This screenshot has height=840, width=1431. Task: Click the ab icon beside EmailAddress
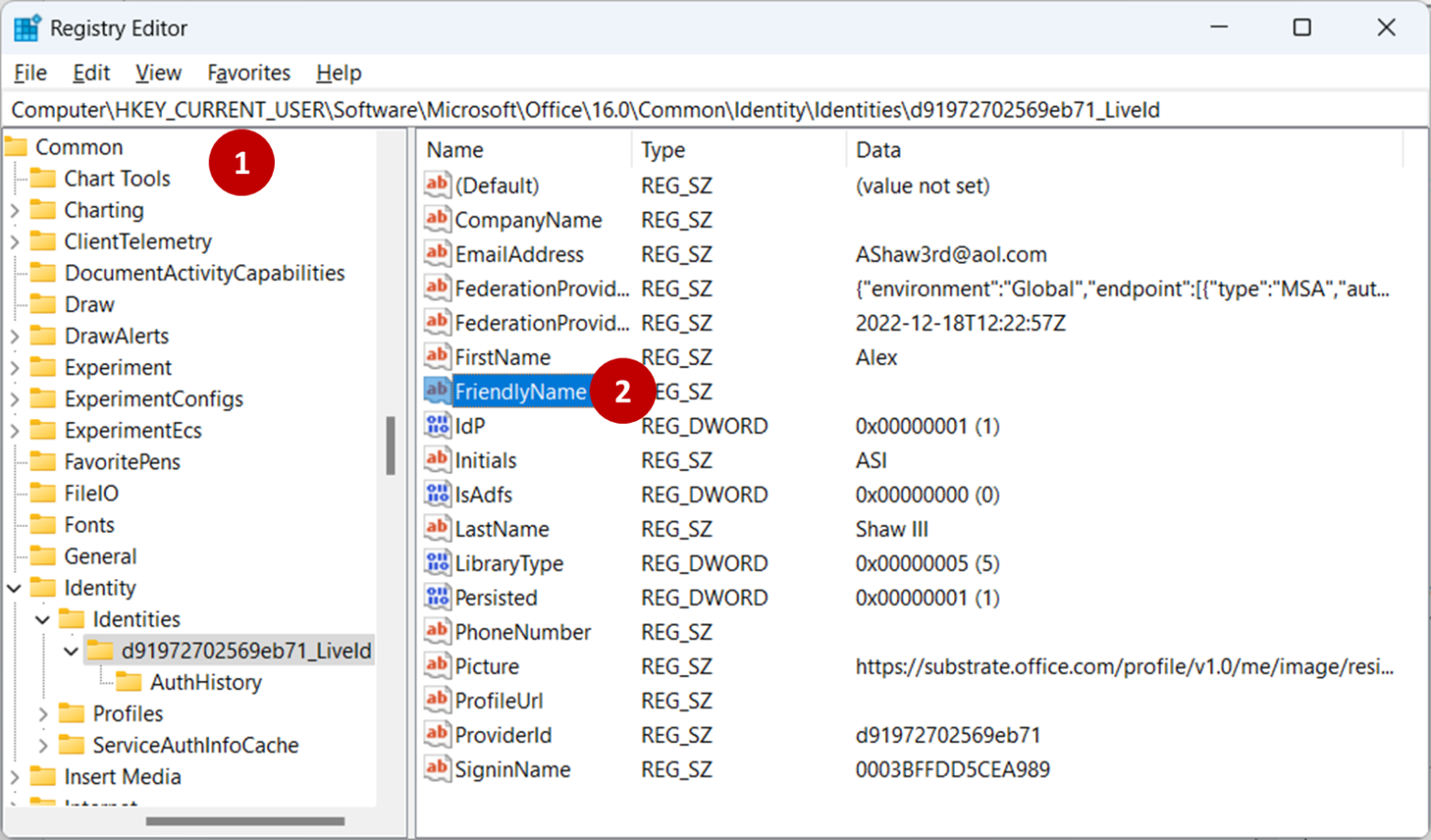(x=436, y=253)
